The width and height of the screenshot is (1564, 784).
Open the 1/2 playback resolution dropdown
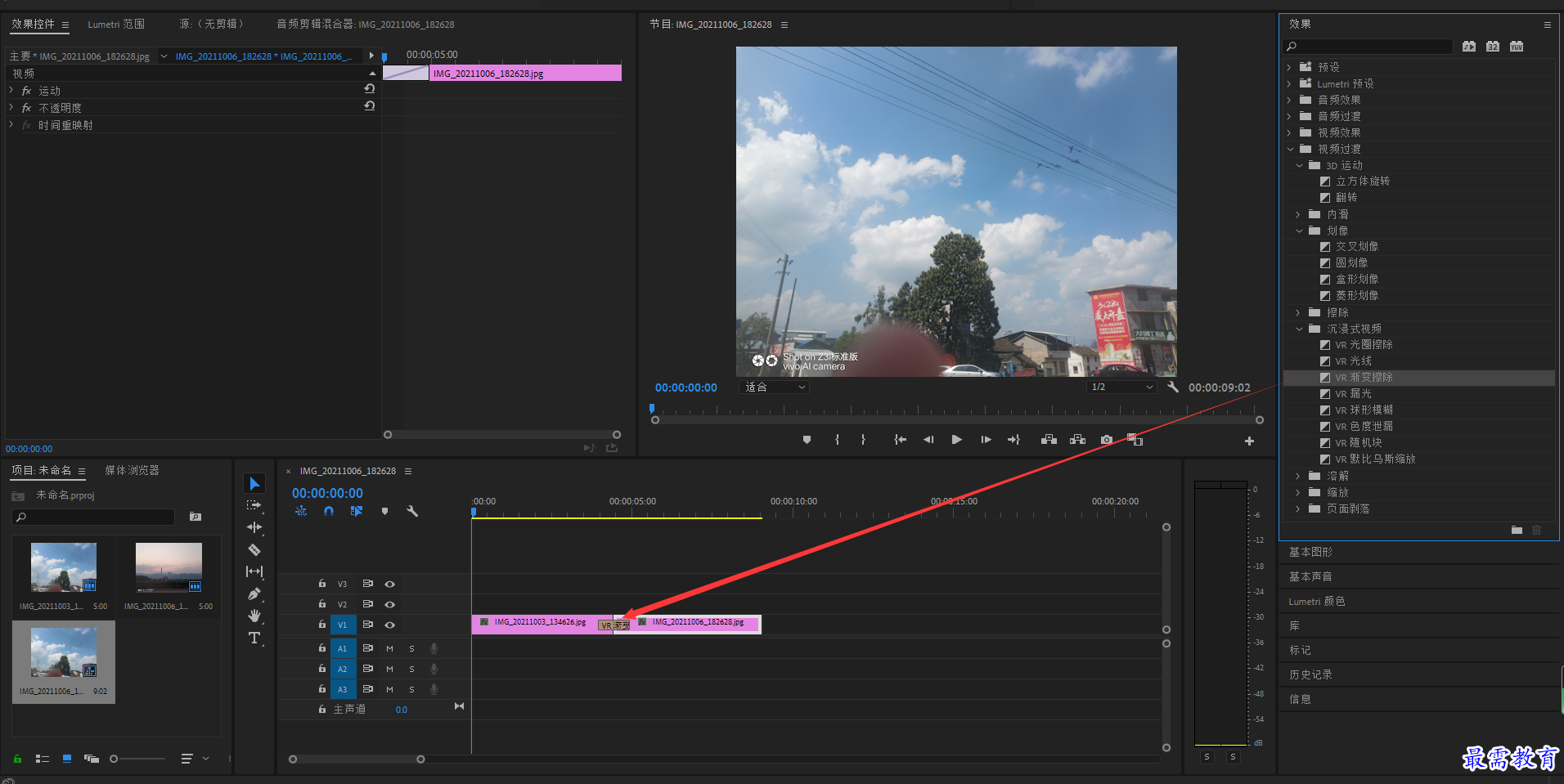point(1121,387)
